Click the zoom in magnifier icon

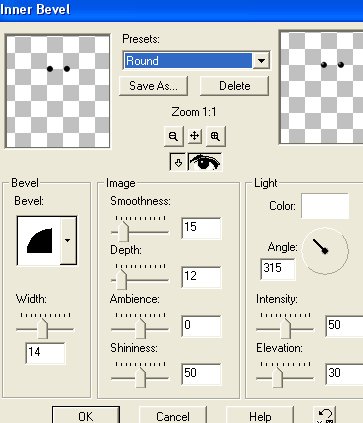pos(216,136)
